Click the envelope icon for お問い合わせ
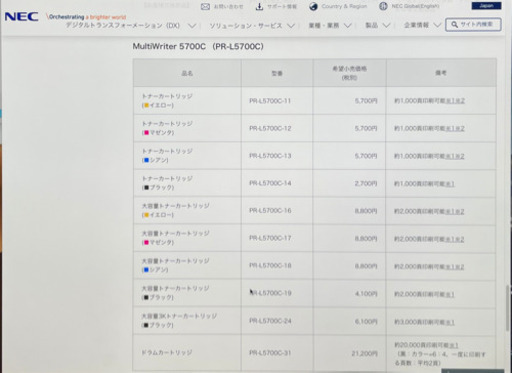The height and width of the screenshot is (373, 512). tap(205, 6)
